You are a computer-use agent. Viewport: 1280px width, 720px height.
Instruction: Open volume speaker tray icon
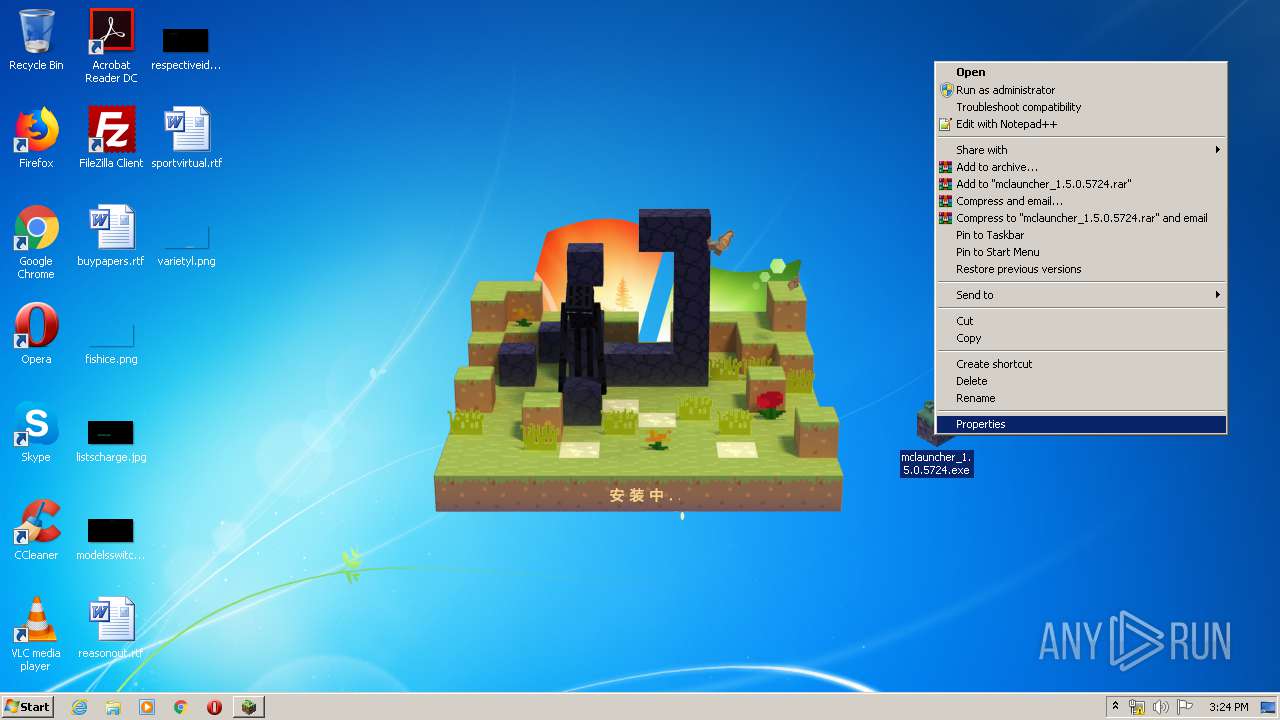[1161, 707]
